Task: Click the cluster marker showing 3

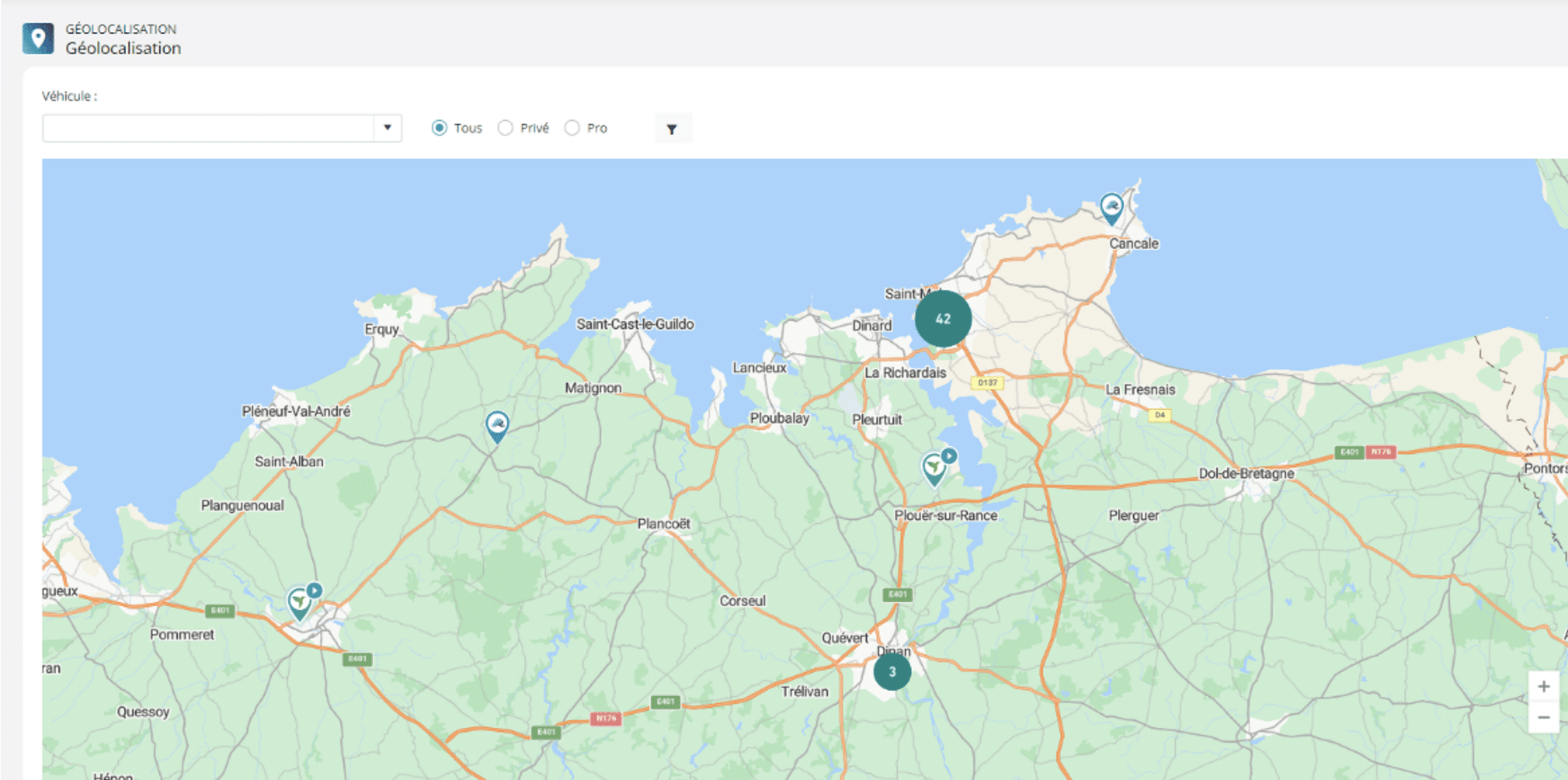Action: tap(892, 672)
